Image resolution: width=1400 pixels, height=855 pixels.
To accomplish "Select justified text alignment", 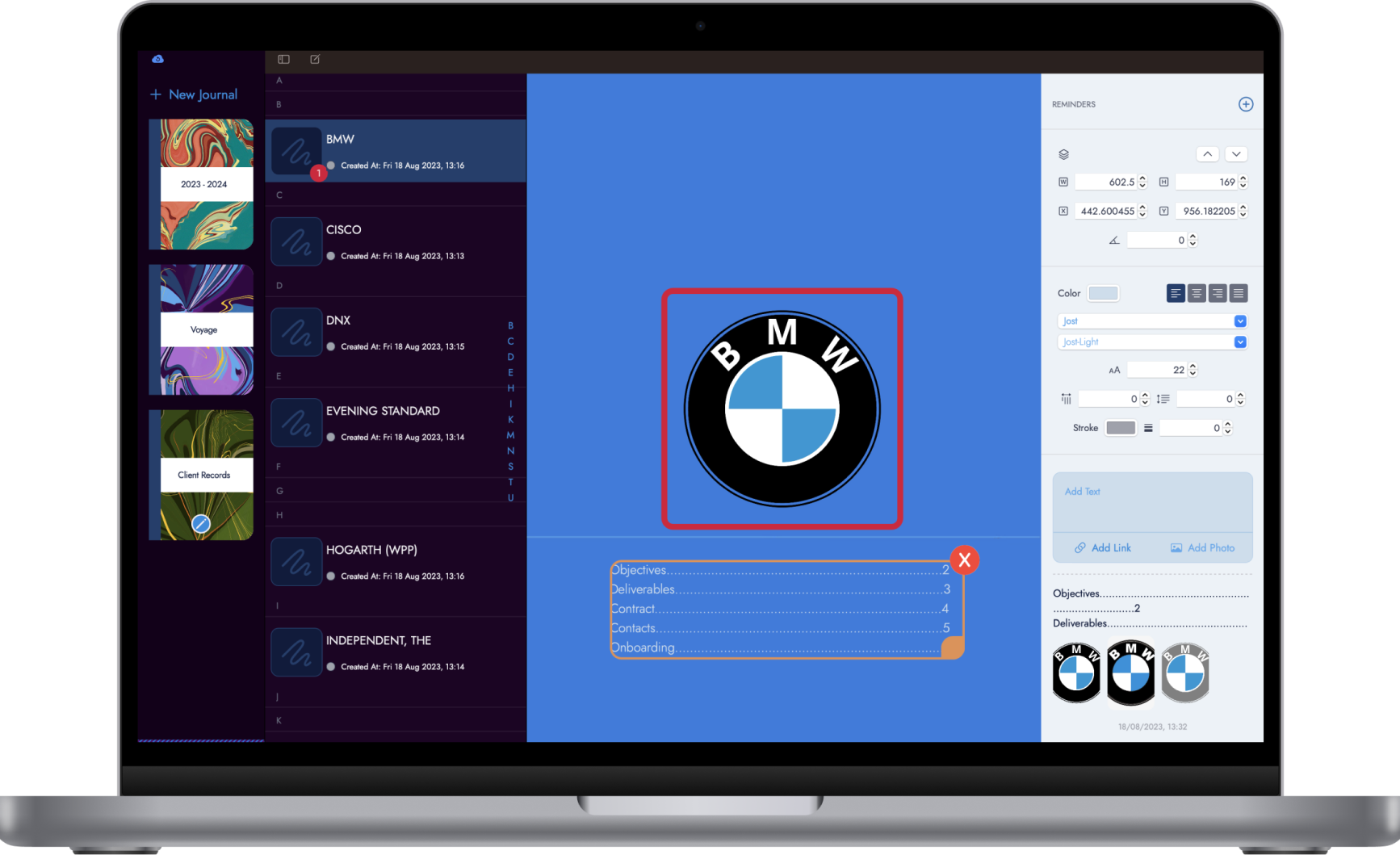I will (x=1239, y=293).
